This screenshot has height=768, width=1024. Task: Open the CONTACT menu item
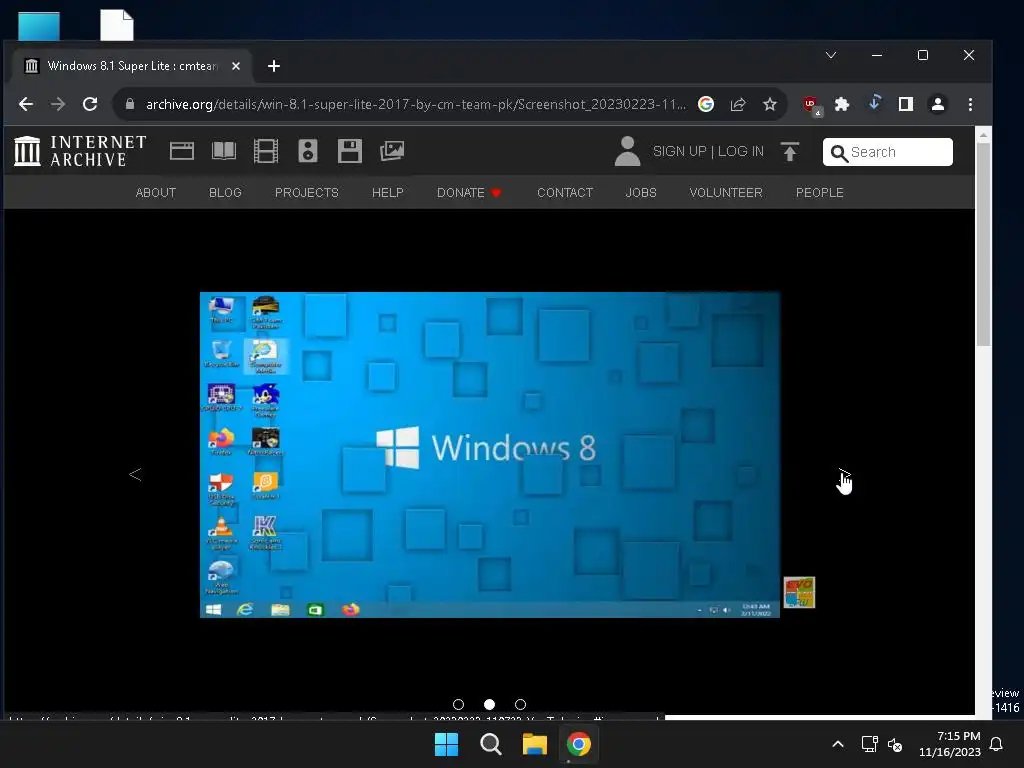click(x=565, y=193)
